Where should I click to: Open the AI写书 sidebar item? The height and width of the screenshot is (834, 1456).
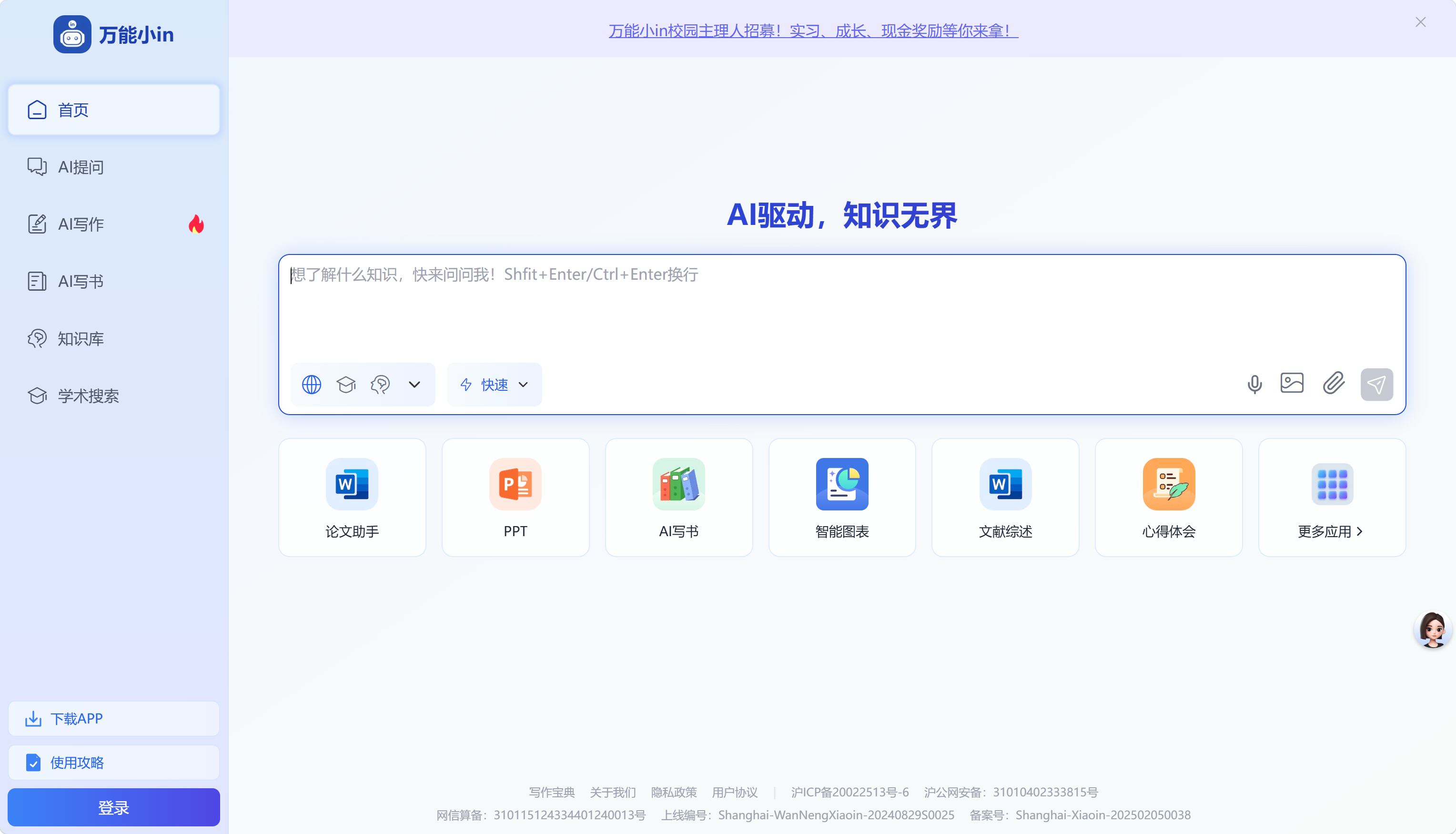click(x=113, y=281)
